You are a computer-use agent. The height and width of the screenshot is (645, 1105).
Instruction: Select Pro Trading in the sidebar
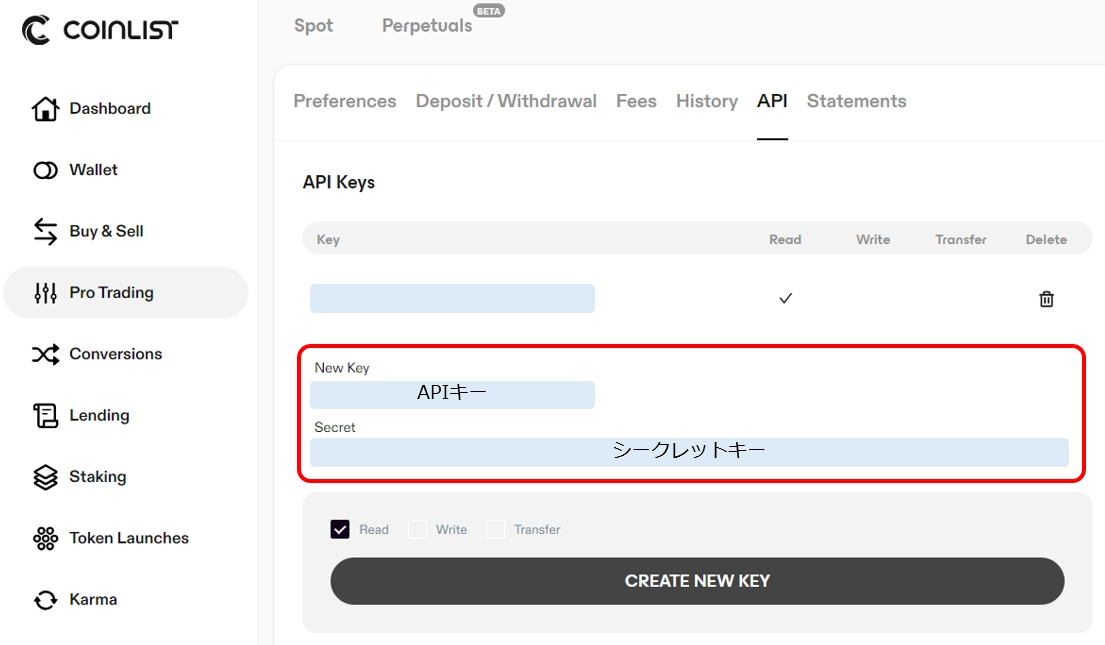tap(126, 293)
